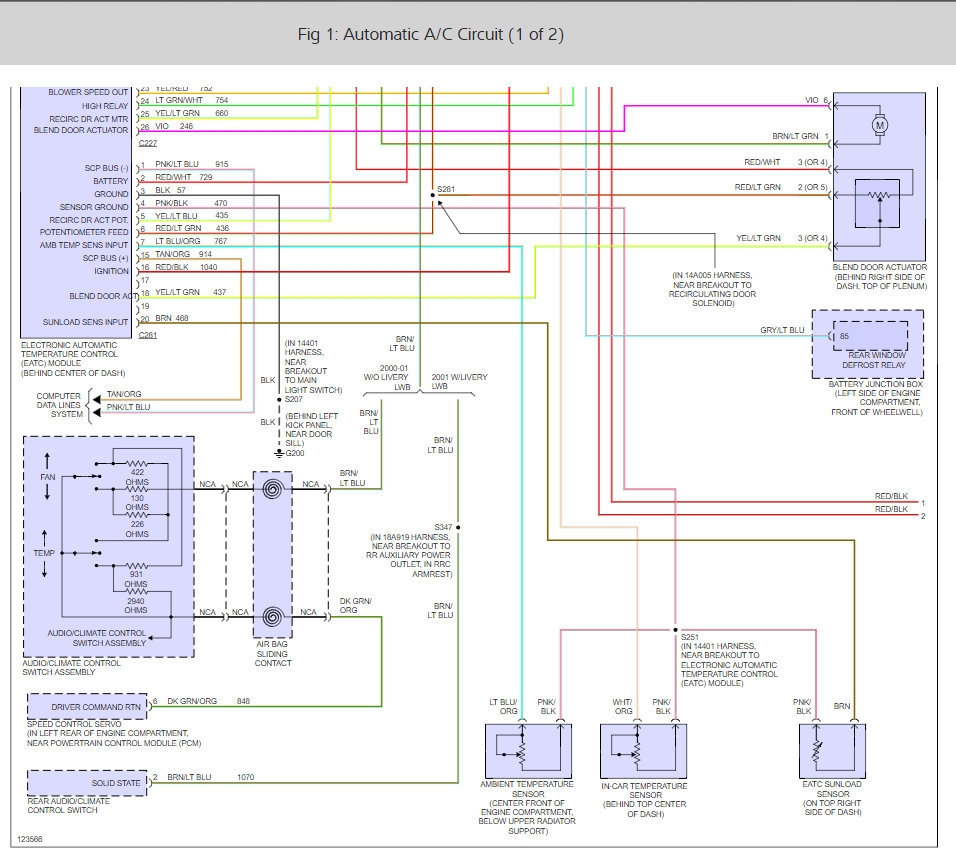Click the upper air bag sliding contact spiral
956x867 pixels.
point(273,489)
